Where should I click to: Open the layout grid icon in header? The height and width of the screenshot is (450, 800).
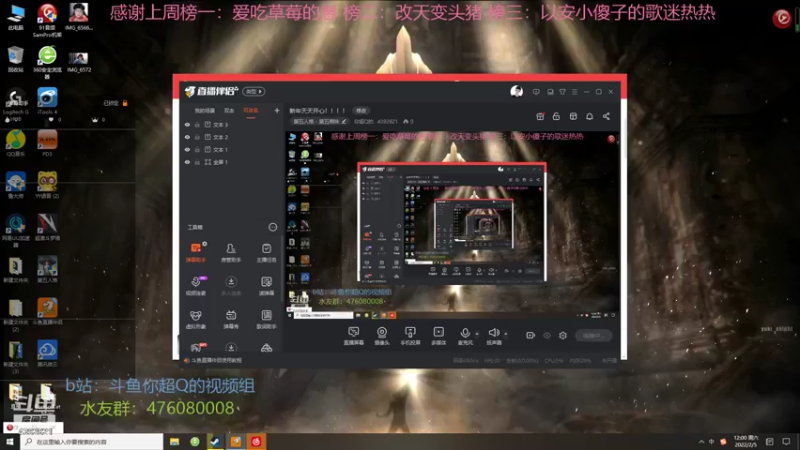[x=573, y=116]
